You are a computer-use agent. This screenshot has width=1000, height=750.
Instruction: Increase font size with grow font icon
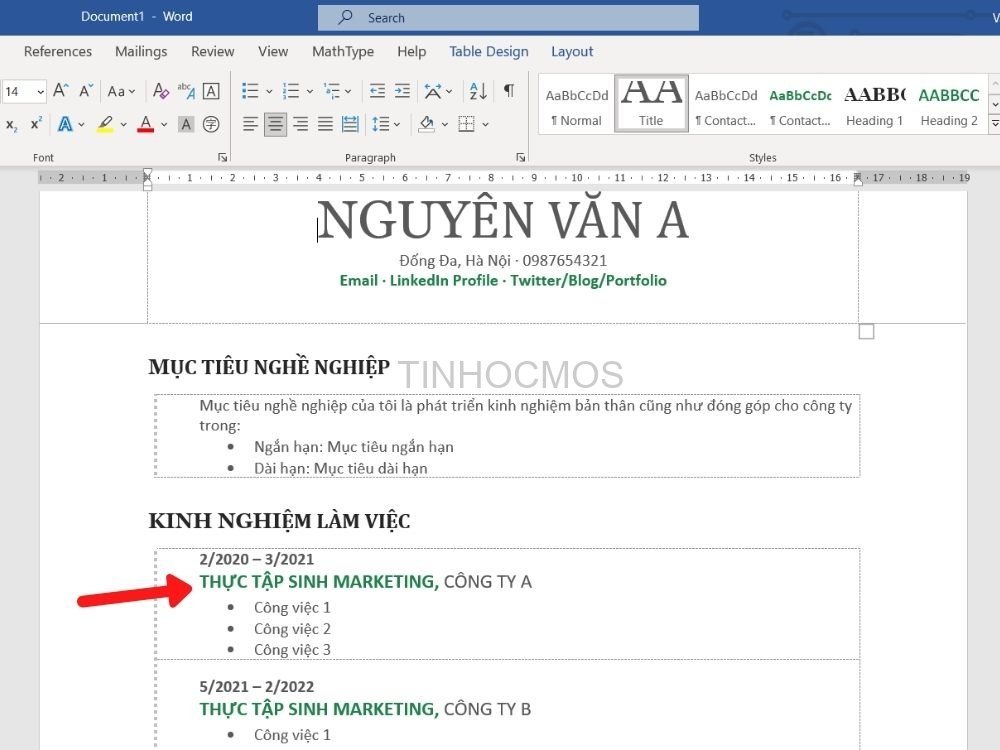point(61,91)
